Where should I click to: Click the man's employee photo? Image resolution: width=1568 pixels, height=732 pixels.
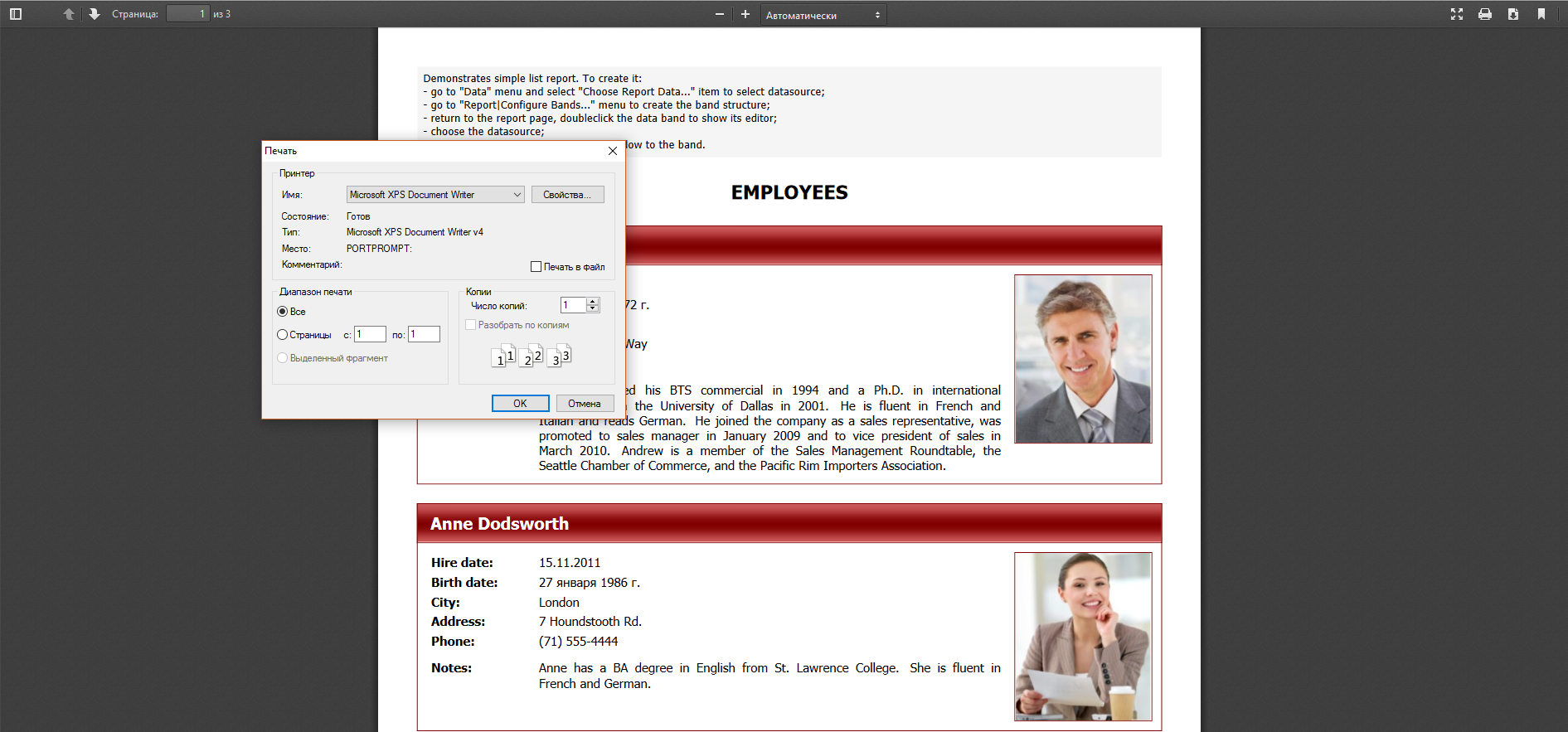pyautogui.click(x=1083, y=359)
